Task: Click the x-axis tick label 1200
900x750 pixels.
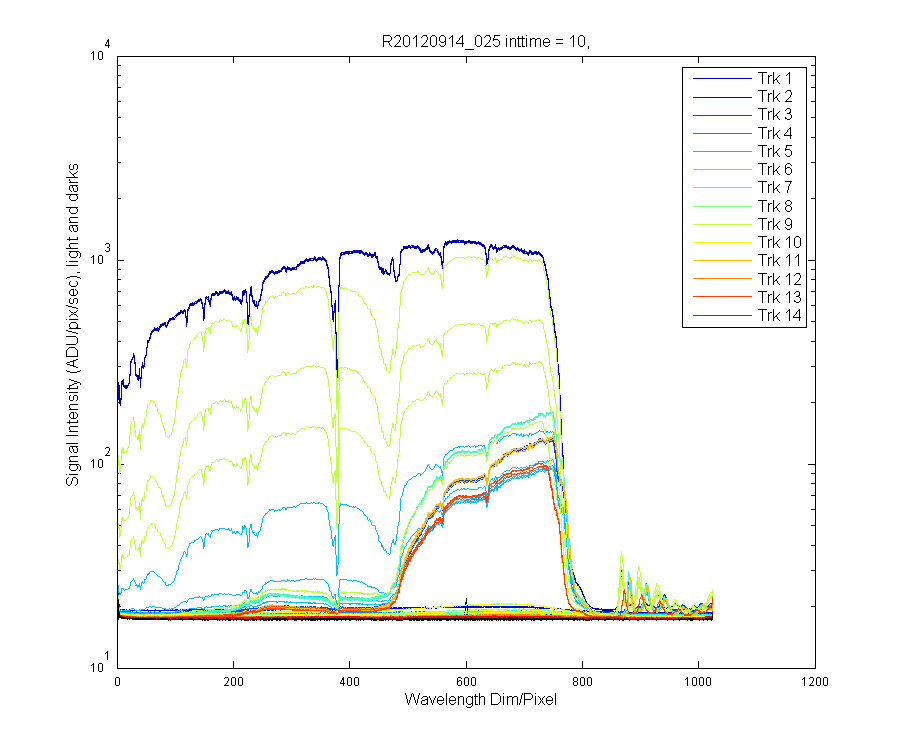Action: (x=815, y=682)
